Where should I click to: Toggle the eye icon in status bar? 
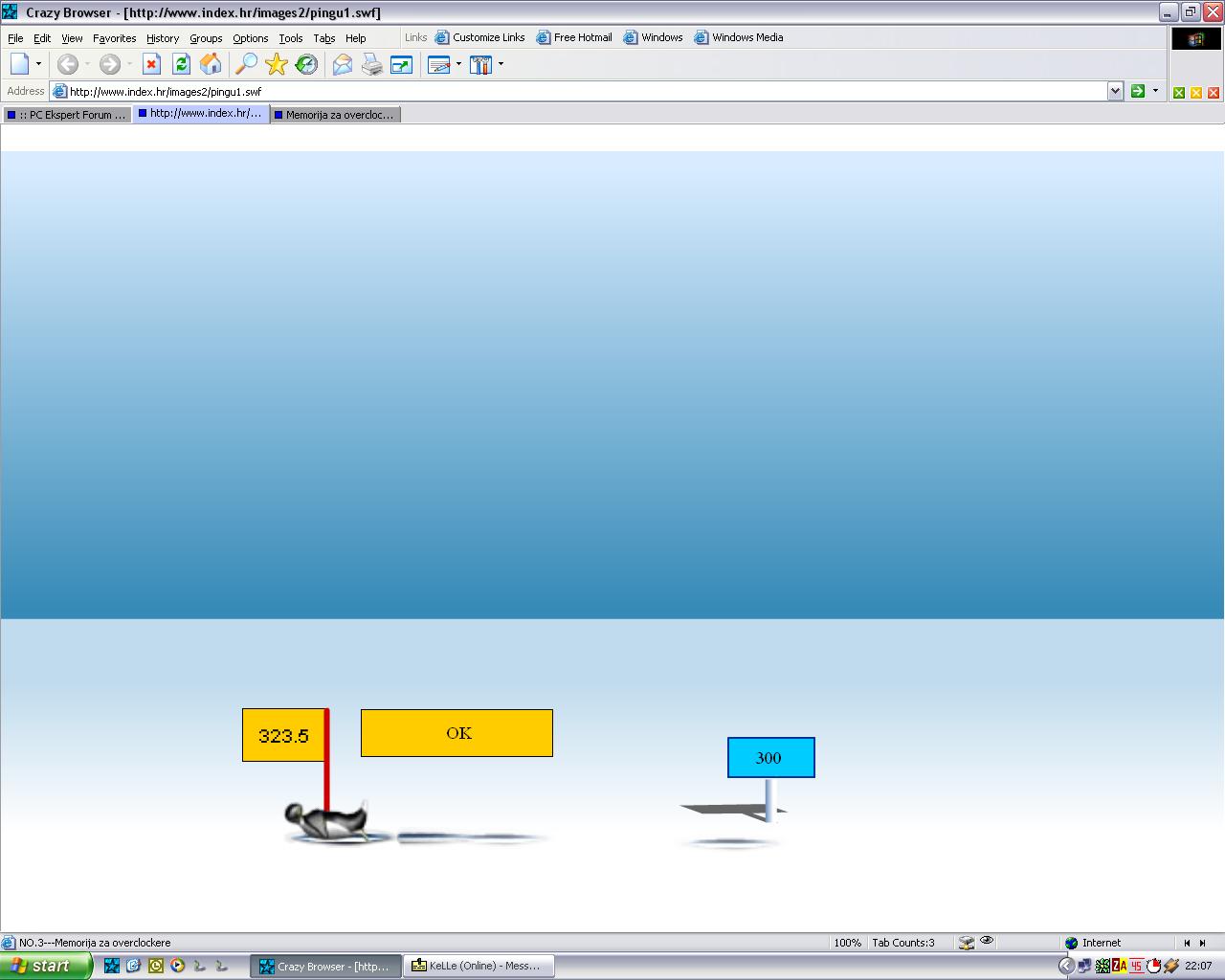click(987, 942)
